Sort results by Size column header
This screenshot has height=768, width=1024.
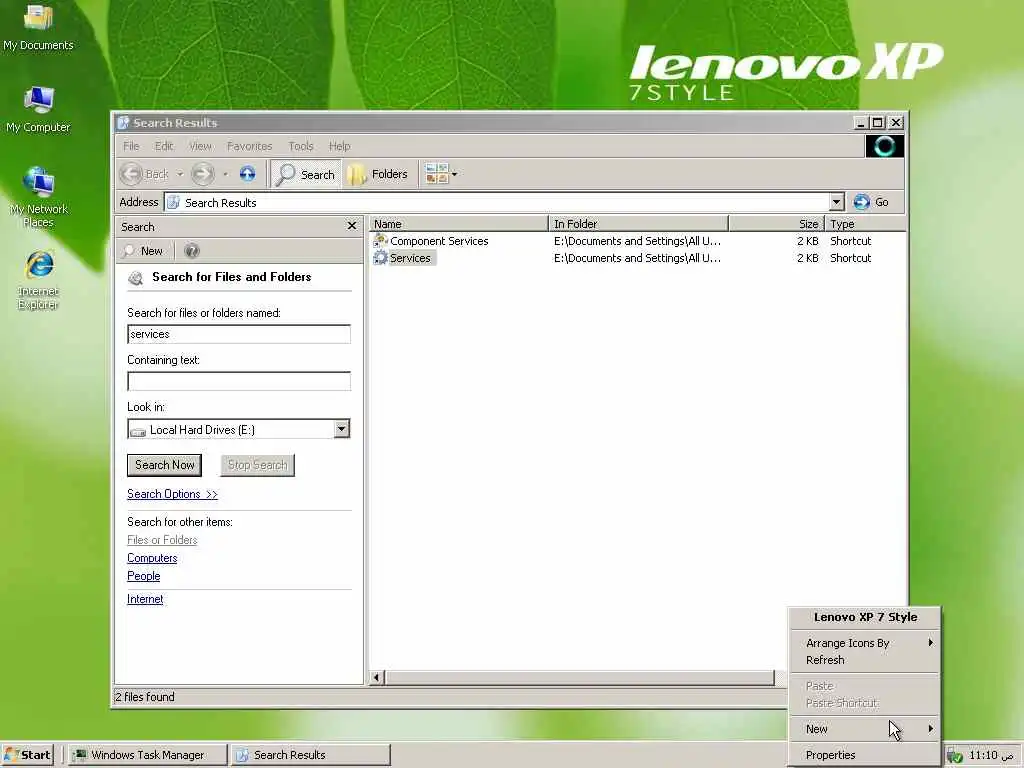click(x=776, y=224)
